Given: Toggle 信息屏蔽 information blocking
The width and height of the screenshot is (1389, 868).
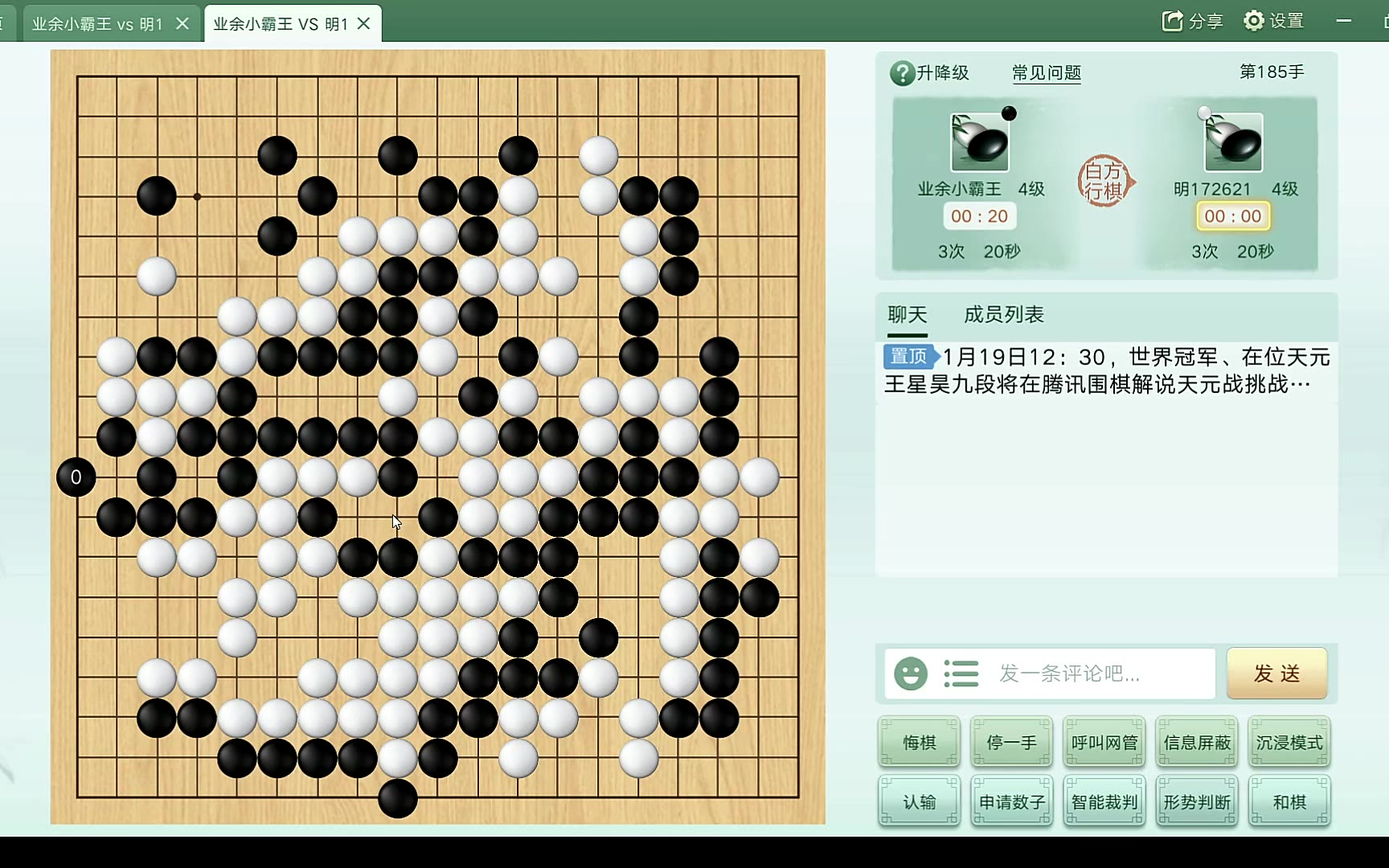Looking at the screenshot, I should (x=1197, y=743).
